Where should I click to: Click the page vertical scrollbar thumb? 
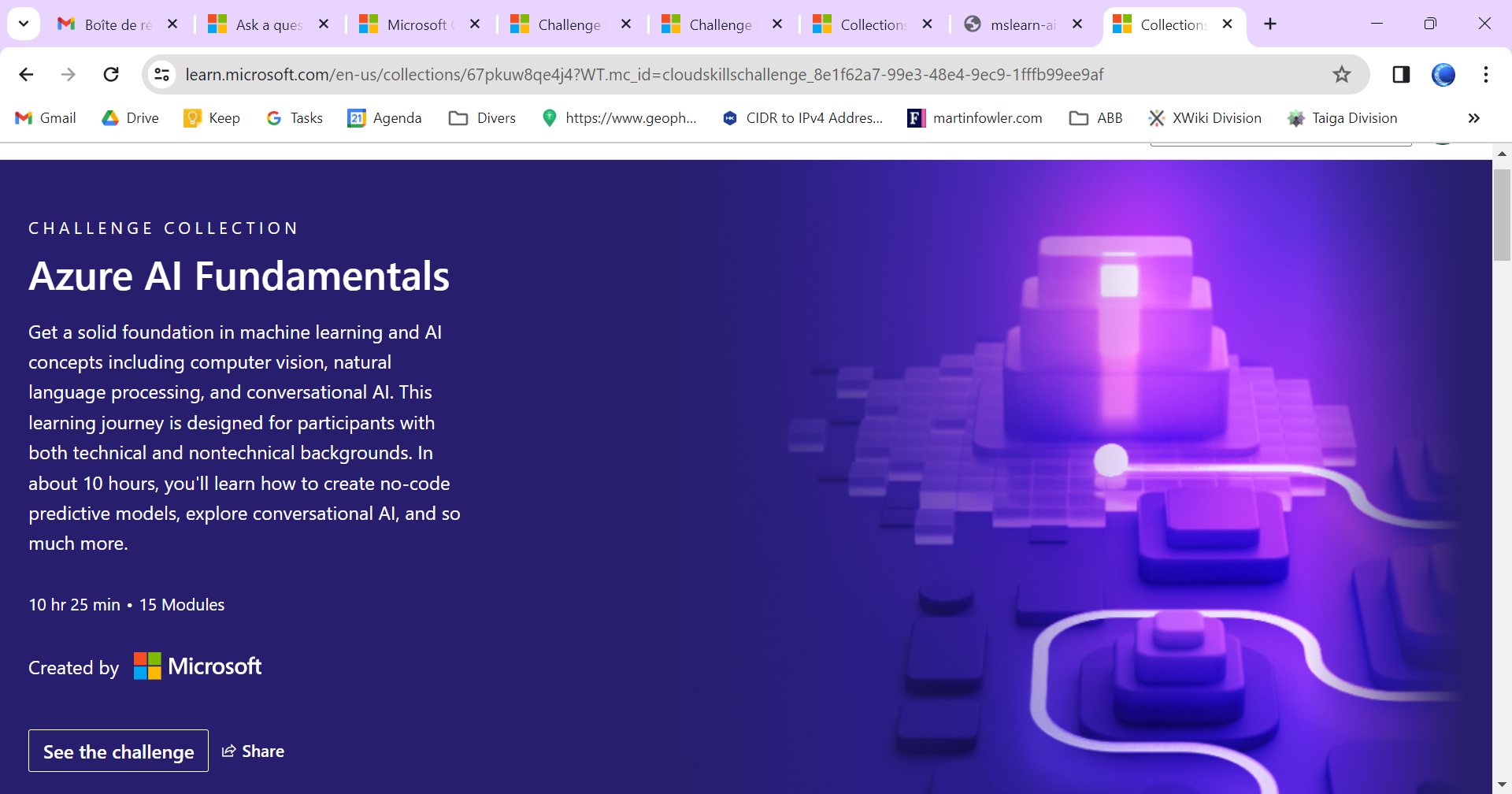(1502, 214)
